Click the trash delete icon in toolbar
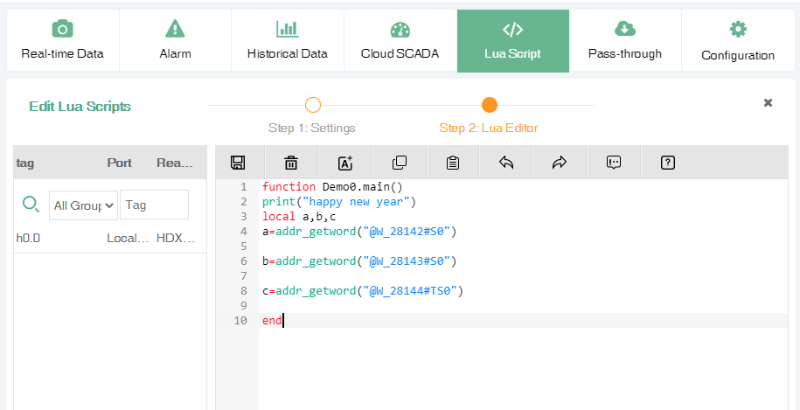 pyautogui.click(x=291, y=163)
